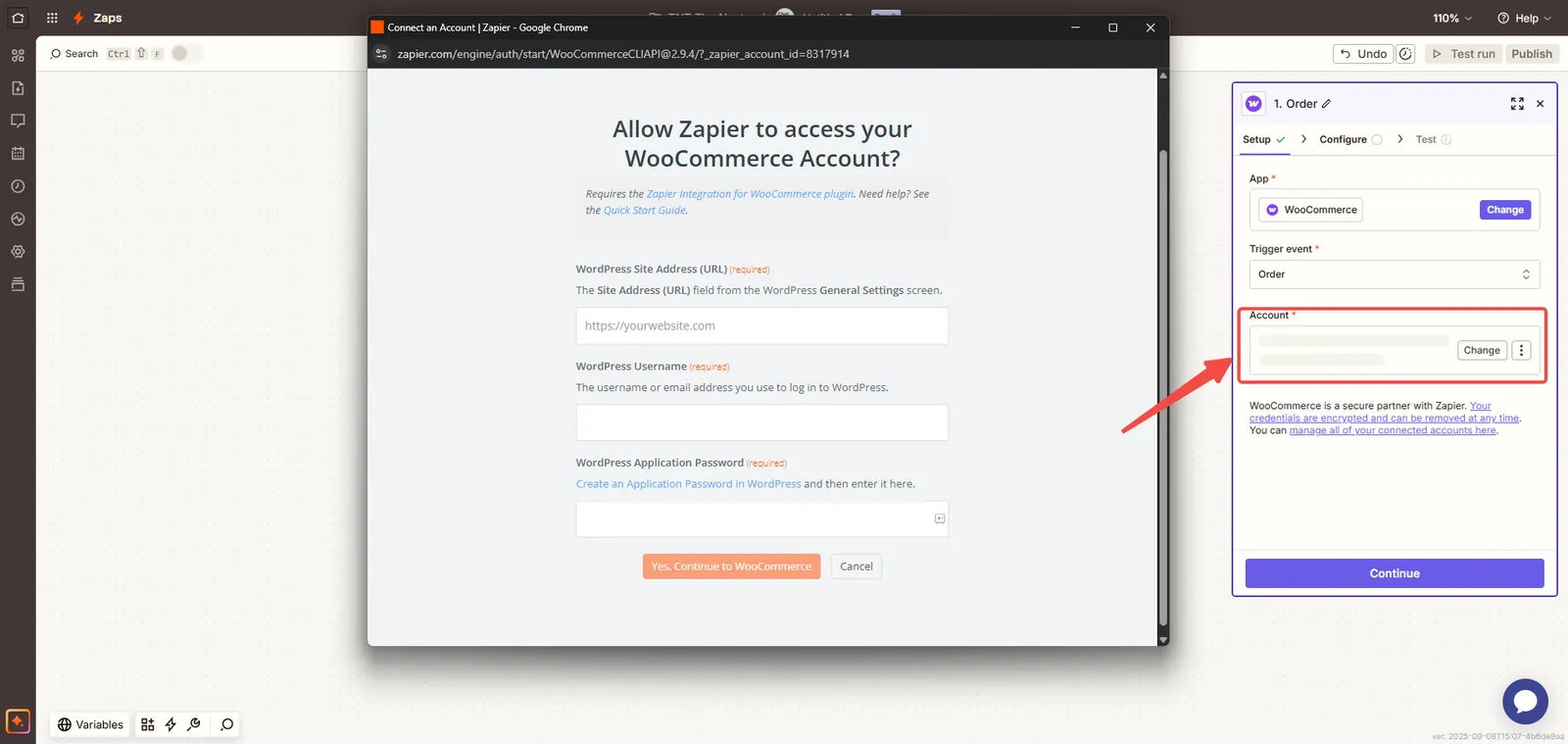Expand the Help menu dropdown
The height and width of the screenshot is (744, 1568).
pyautogui.click(x=1524, y=18)
